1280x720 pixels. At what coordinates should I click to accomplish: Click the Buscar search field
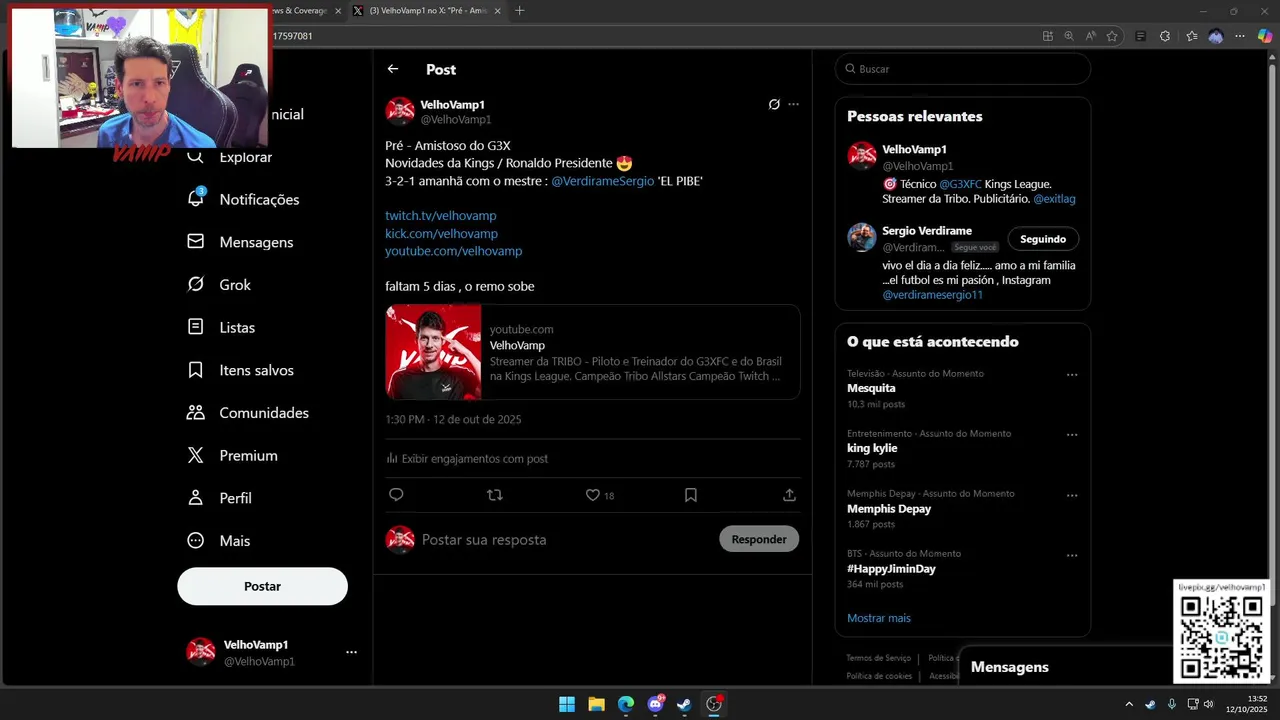[x=963, y=69]
